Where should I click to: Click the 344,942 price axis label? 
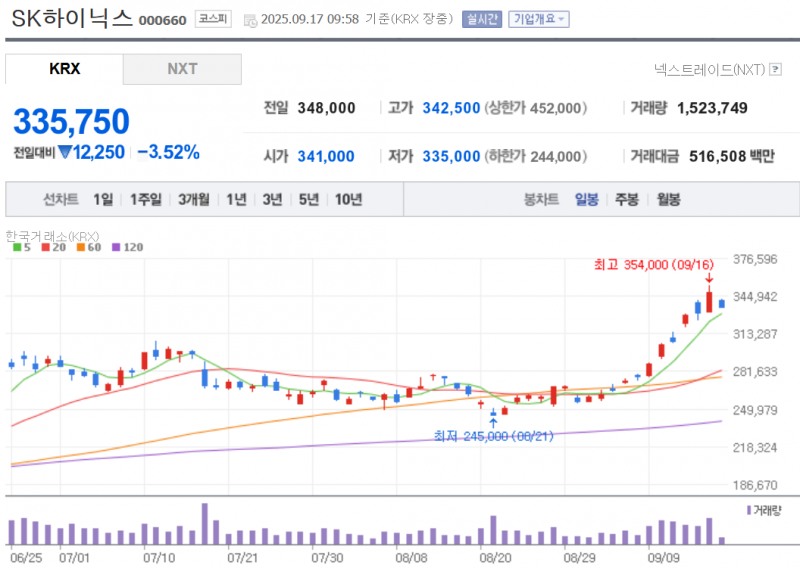755,297
